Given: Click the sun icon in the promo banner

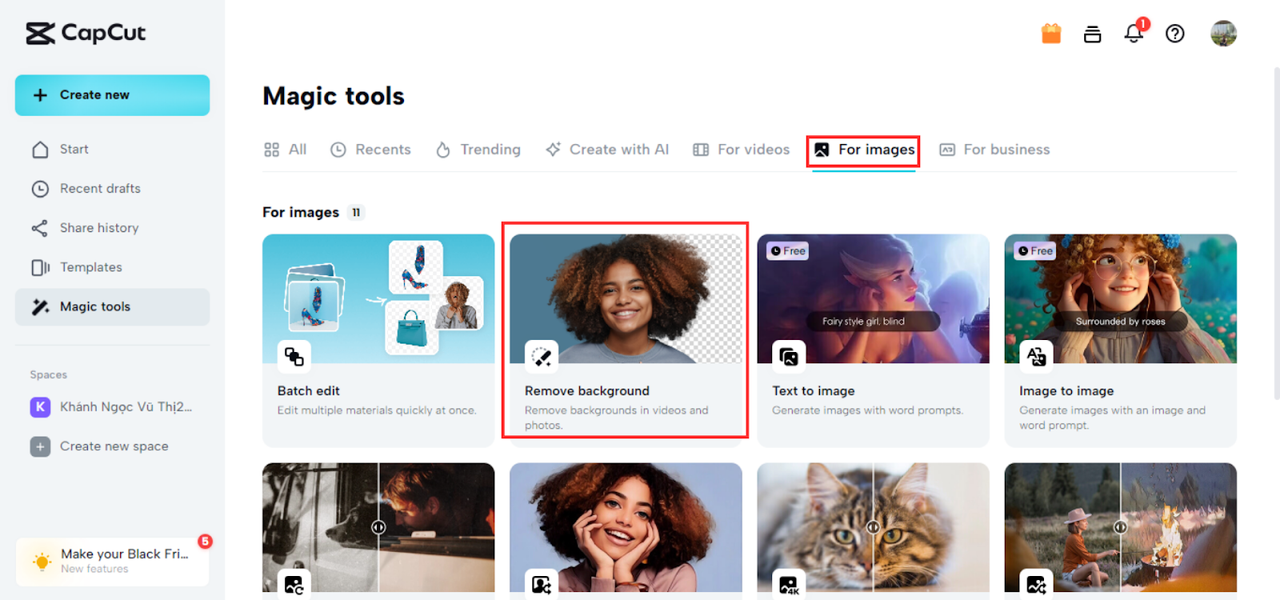Looking at the screenshot, I should (41, 562).
